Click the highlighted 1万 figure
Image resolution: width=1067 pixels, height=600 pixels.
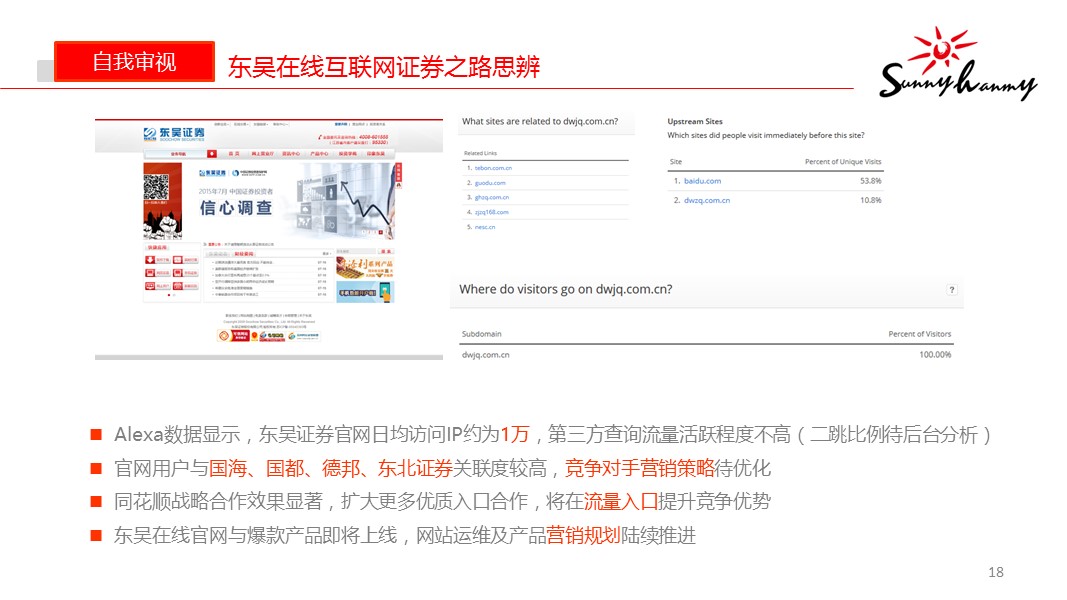tap(514, 434)
